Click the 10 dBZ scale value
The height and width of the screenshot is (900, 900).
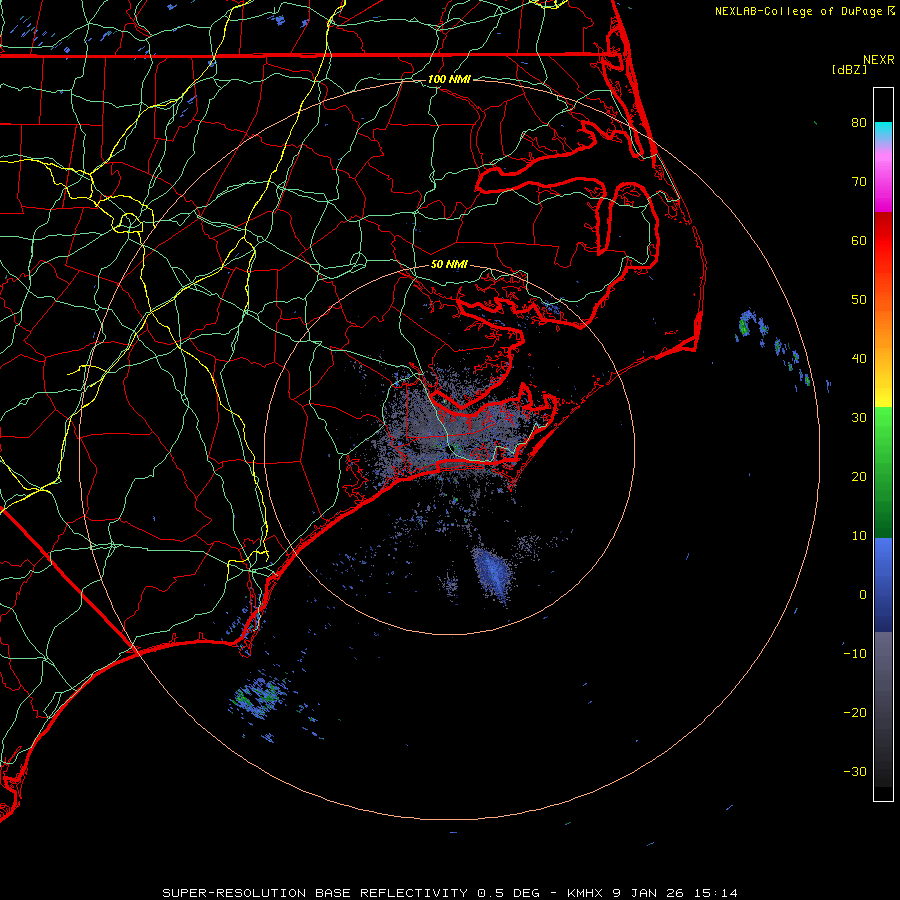859,536
